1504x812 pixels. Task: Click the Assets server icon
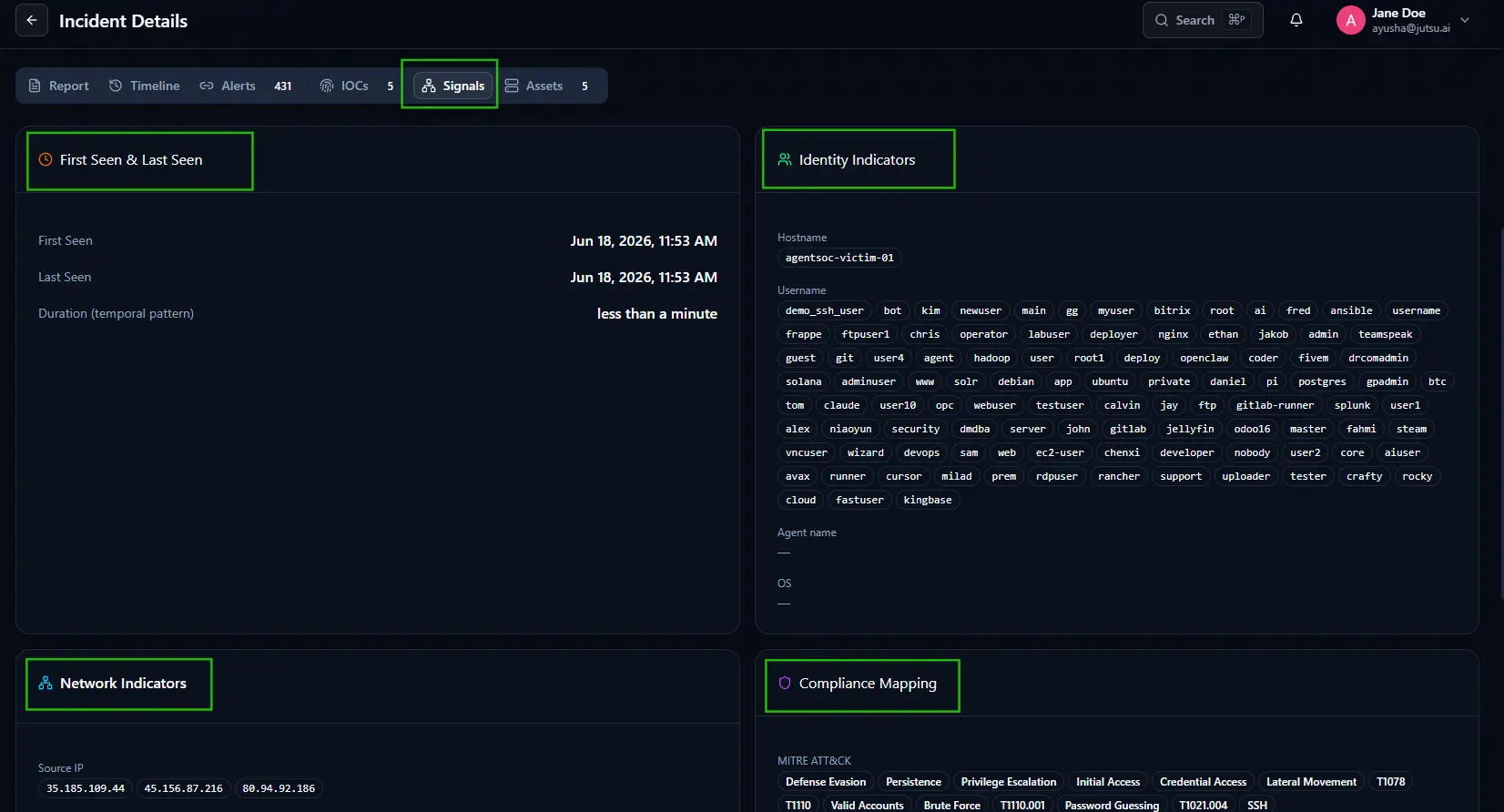point(512,86)
